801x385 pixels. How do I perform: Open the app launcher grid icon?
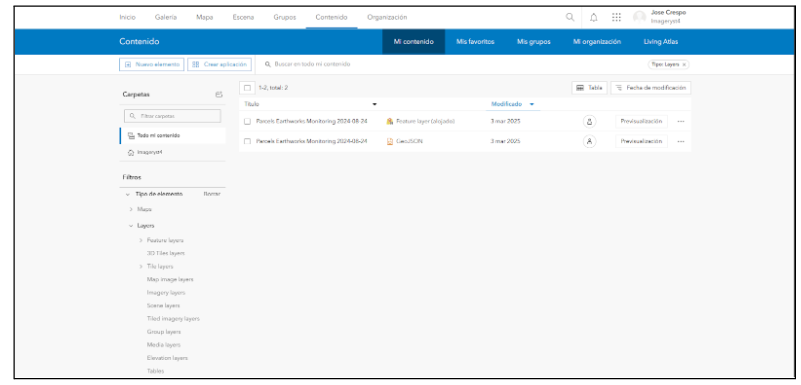(616, 17)
